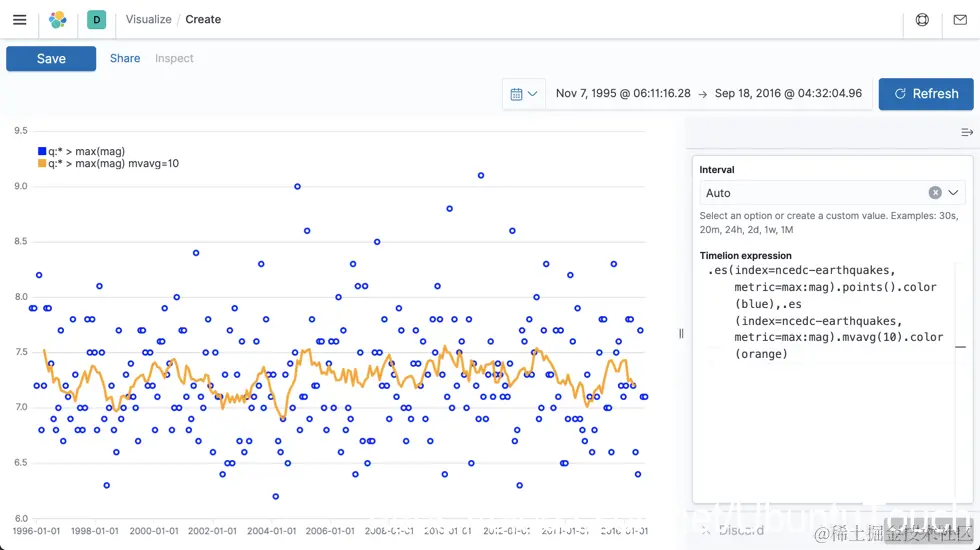Click the Elastic logo icon

click(x=57, y=19)
